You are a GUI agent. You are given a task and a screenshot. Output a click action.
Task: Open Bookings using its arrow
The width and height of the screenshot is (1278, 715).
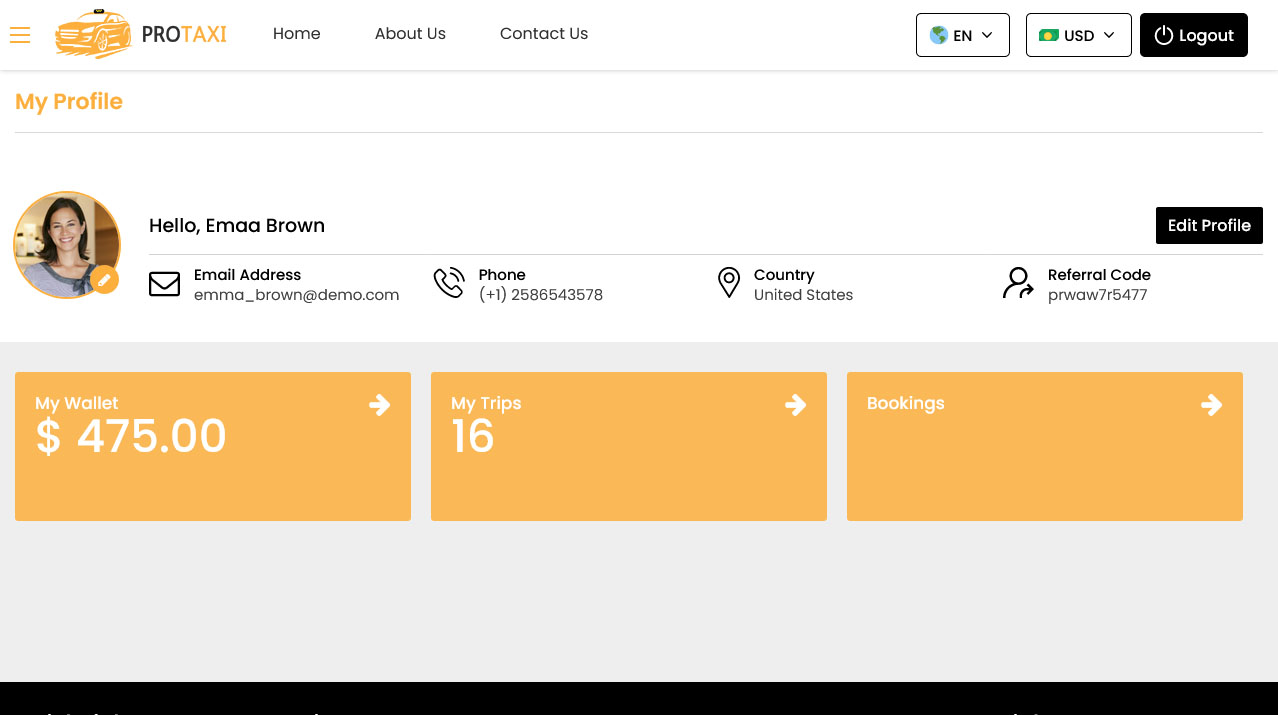click(1212, 404)
